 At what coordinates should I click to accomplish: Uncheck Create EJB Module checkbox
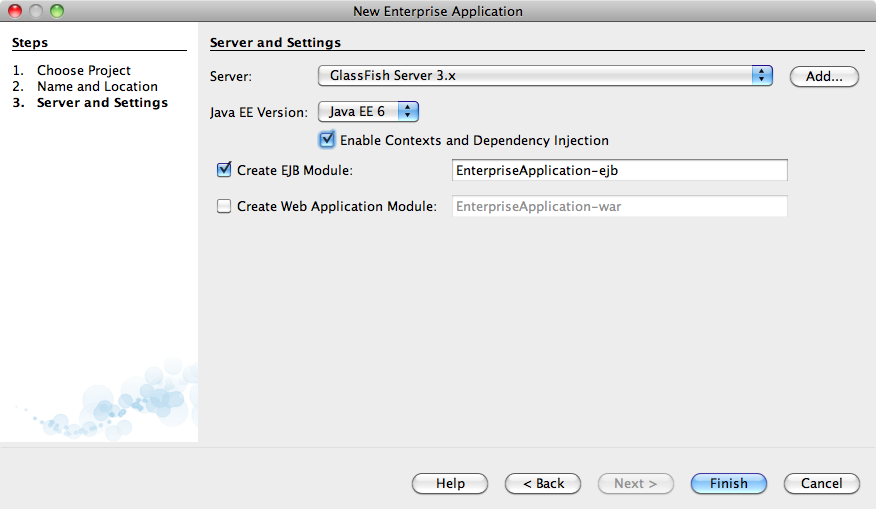click(224, 170)
